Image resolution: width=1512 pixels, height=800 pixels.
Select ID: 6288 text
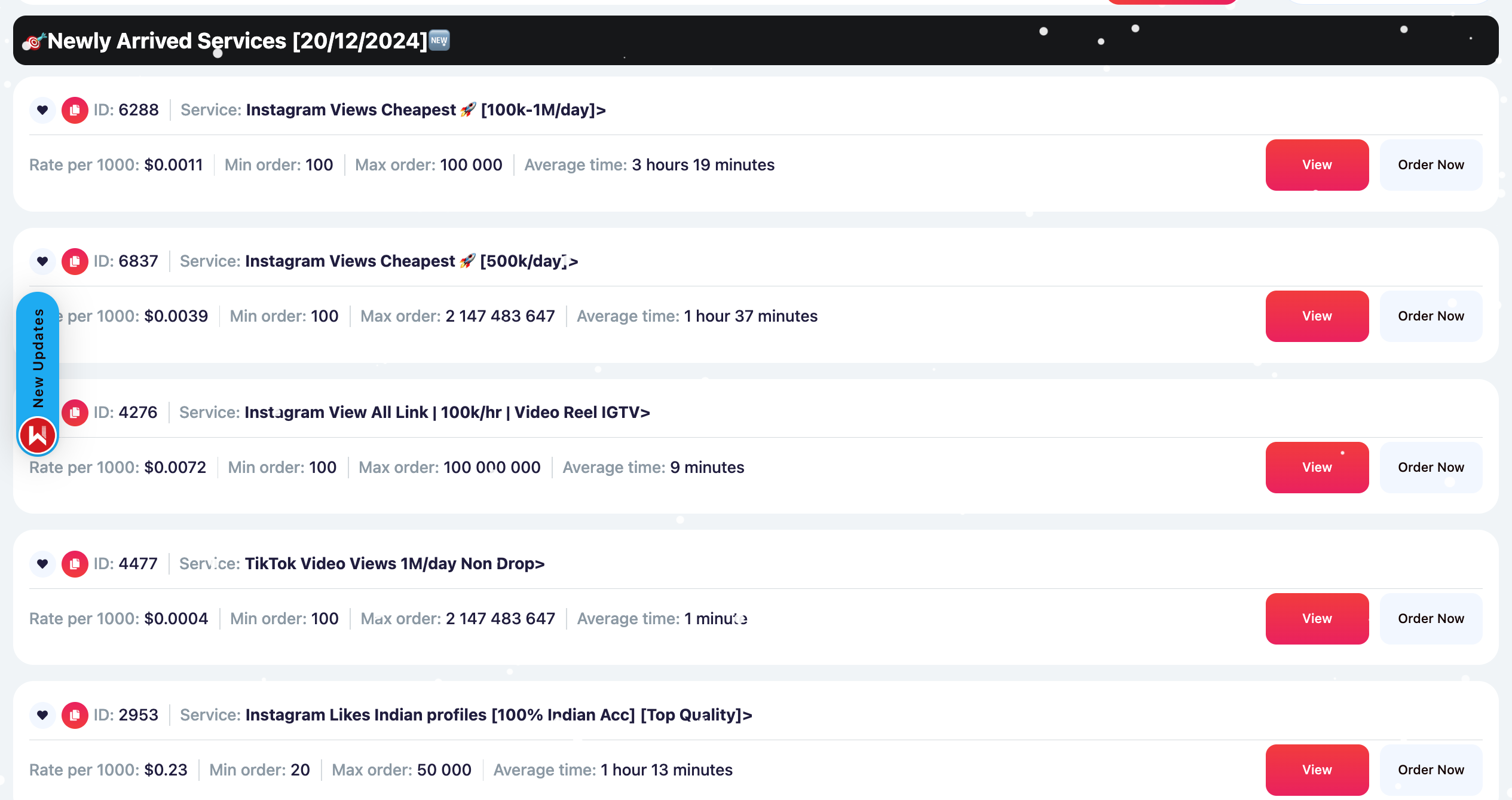tap(126, 110)
